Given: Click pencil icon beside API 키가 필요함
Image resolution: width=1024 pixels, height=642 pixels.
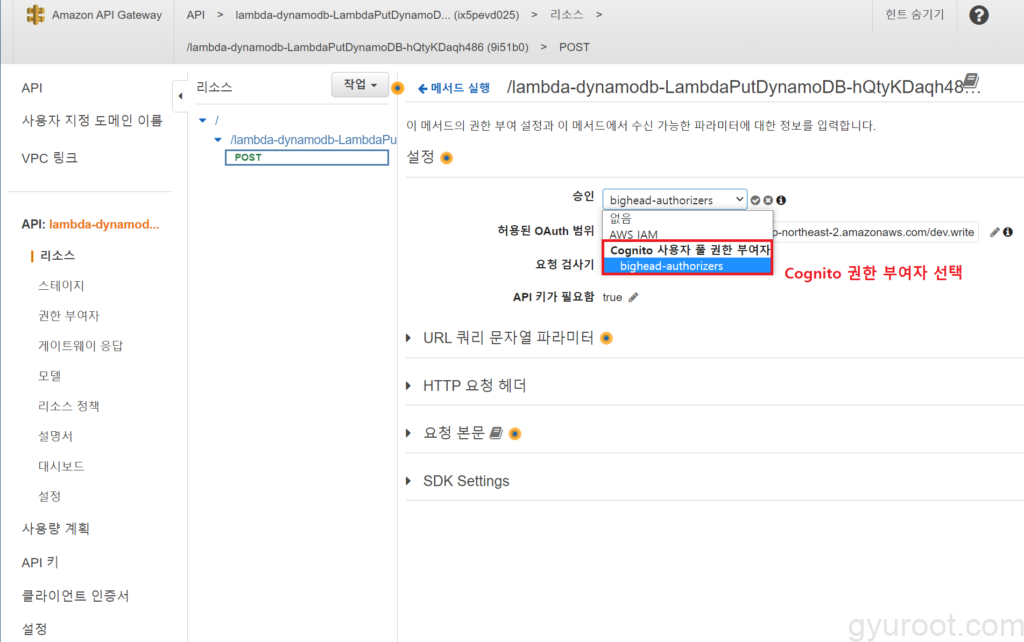Looking at the screenshot, I should [x=633, y=297].
